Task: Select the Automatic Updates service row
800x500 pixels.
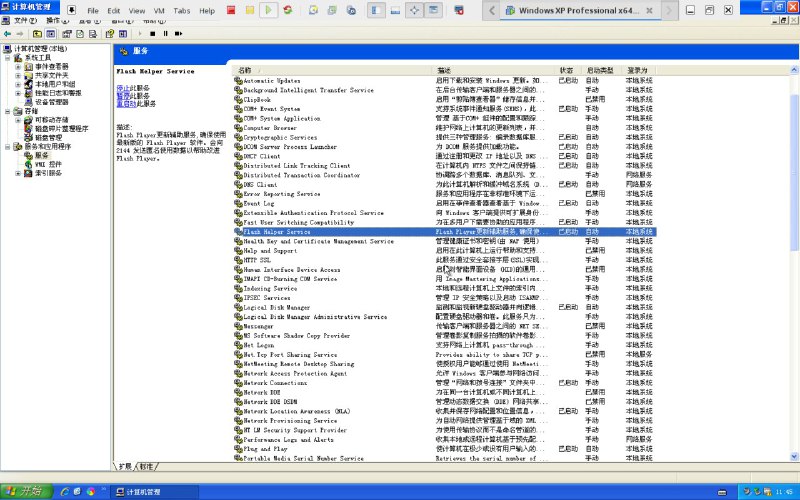Action: point(444,81)
